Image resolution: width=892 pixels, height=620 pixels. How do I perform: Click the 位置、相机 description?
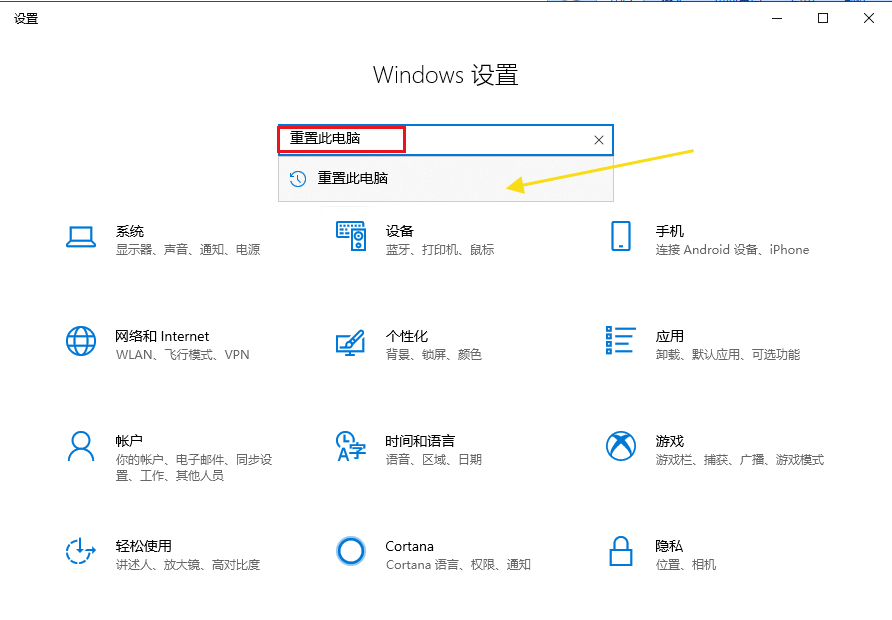(685, 565)
